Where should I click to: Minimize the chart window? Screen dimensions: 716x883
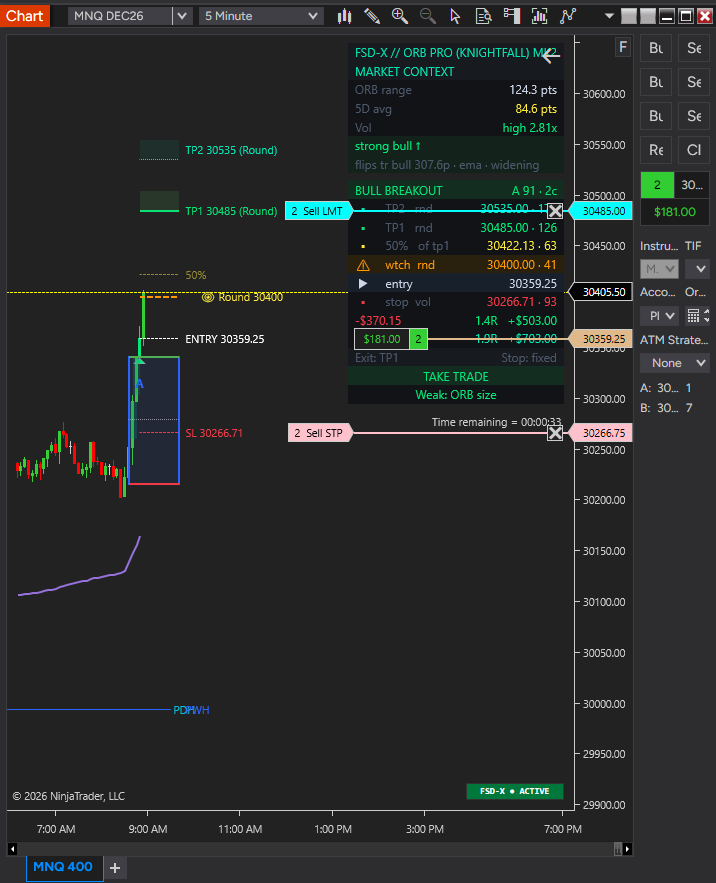tap(667, 16)
